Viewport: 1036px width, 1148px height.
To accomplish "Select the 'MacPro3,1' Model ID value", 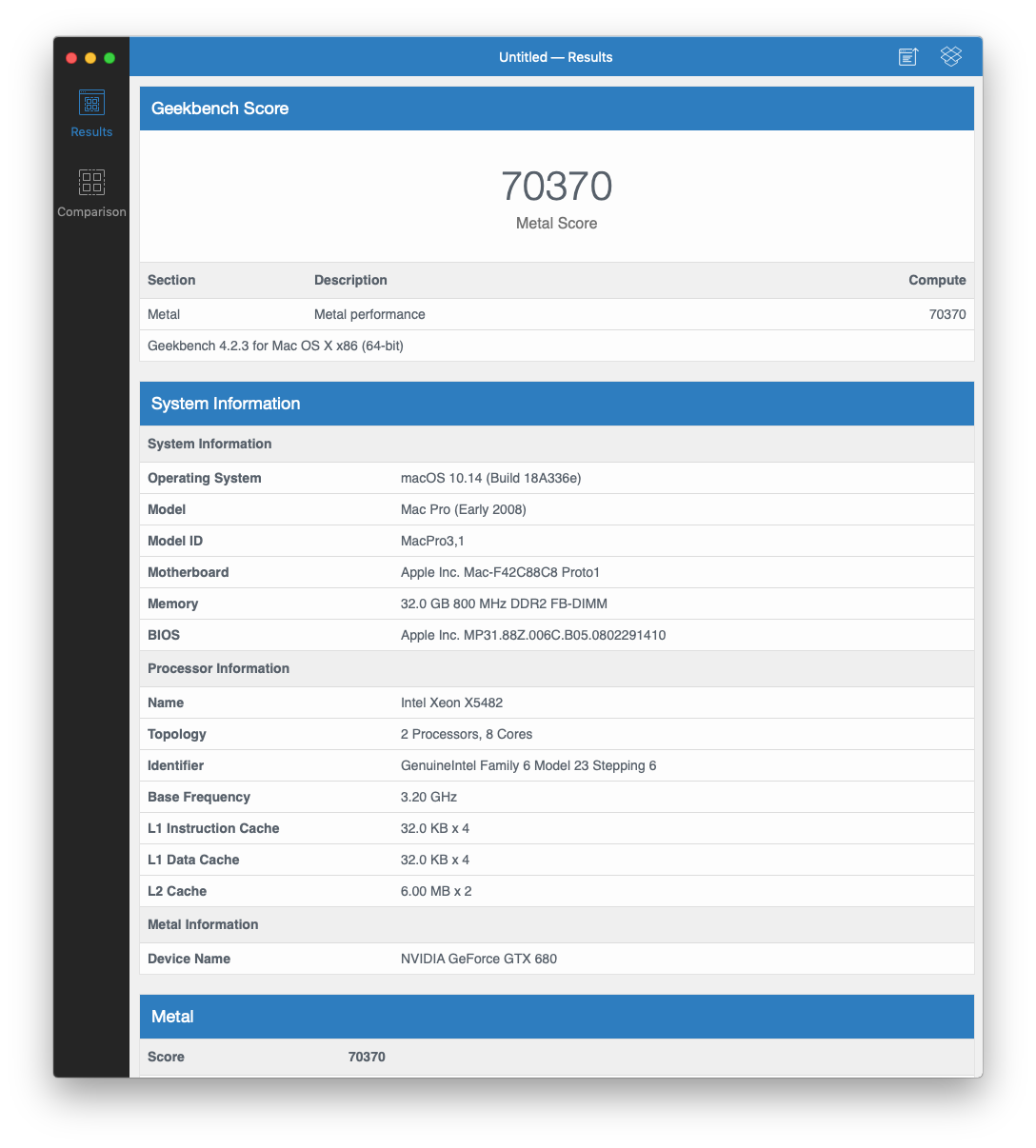I will tap(432, 541).
